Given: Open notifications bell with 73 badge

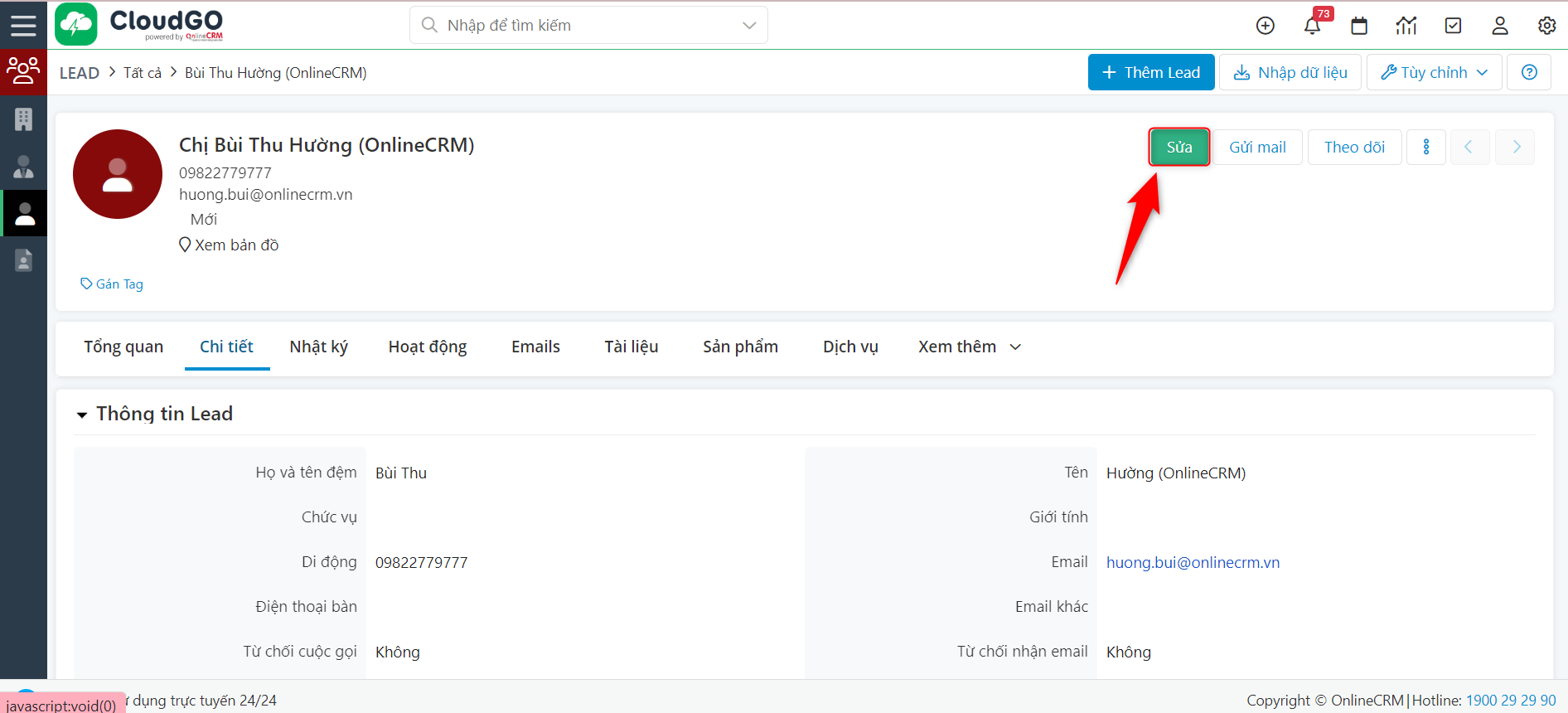Looking at the screenshot, I should pos(1312,26).
